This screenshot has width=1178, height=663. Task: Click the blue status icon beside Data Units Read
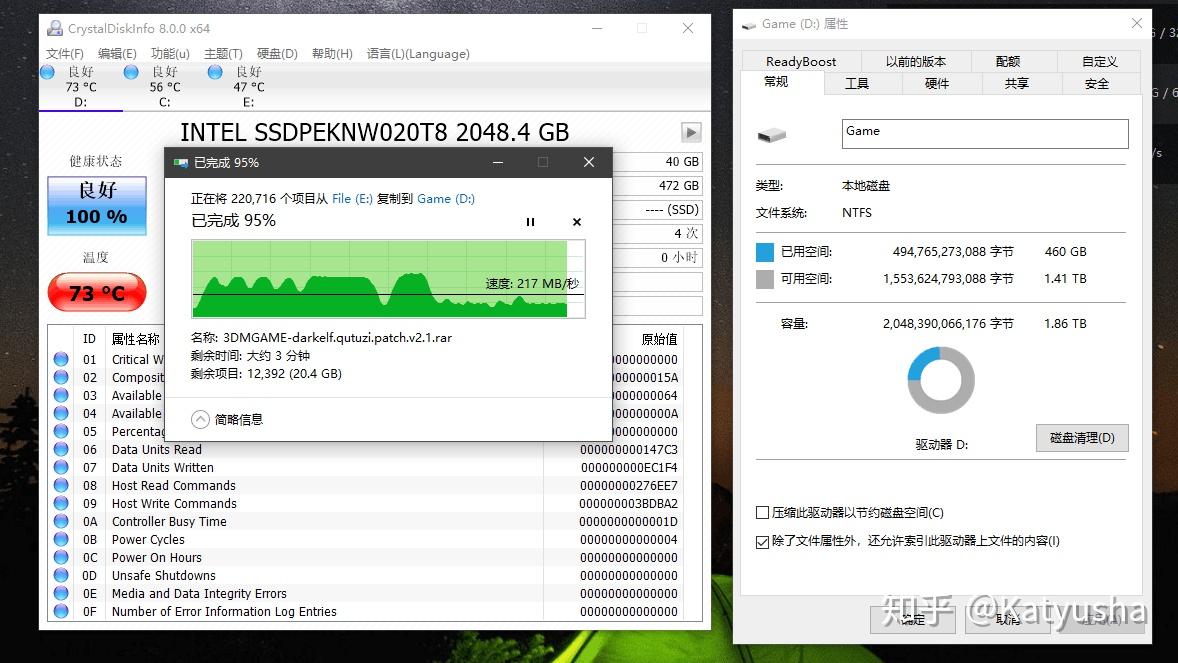click(62, 449)
